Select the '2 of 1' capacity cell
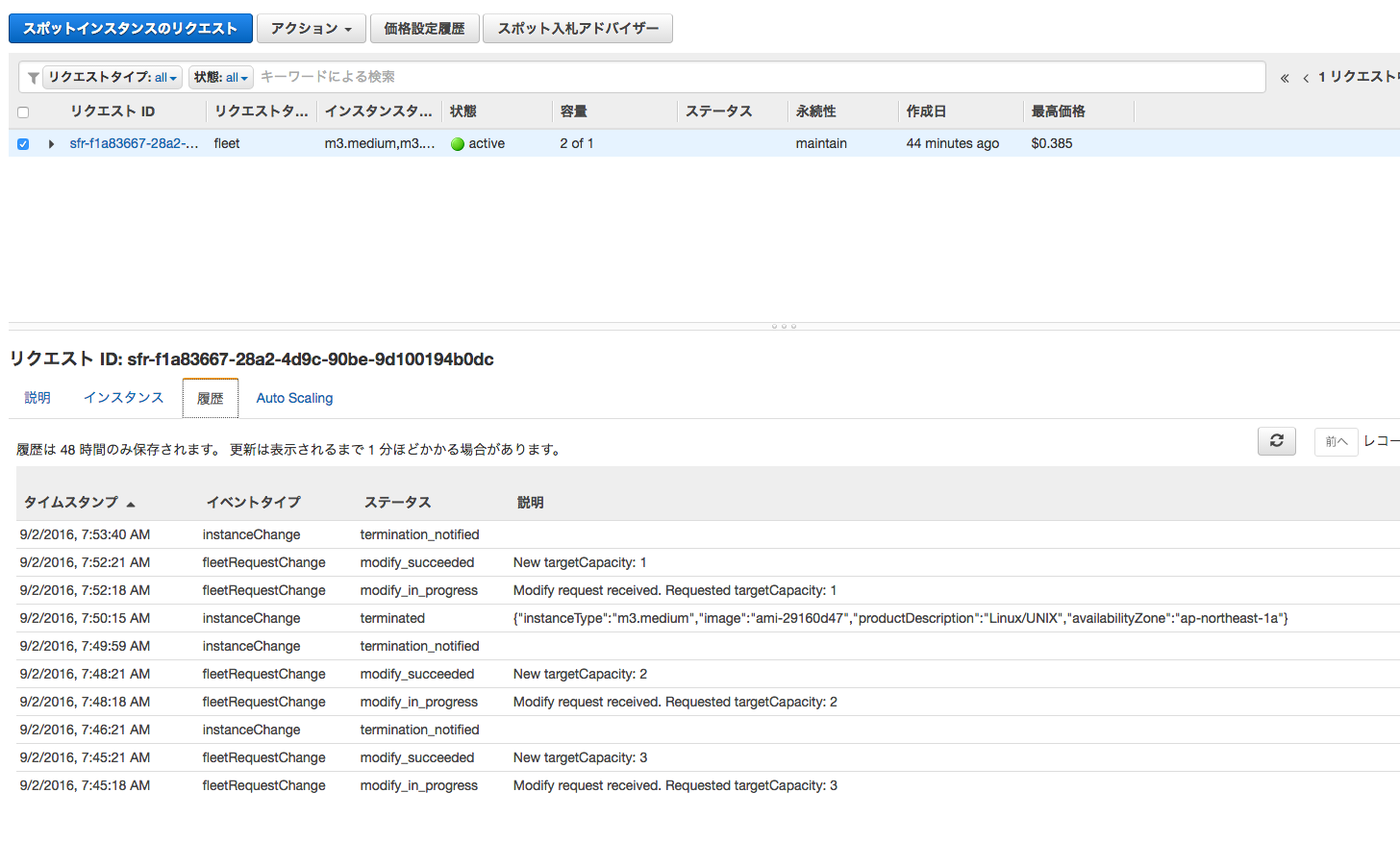Screen dimensions: 1400x842 pyautogui.click(x=577, y=143)
